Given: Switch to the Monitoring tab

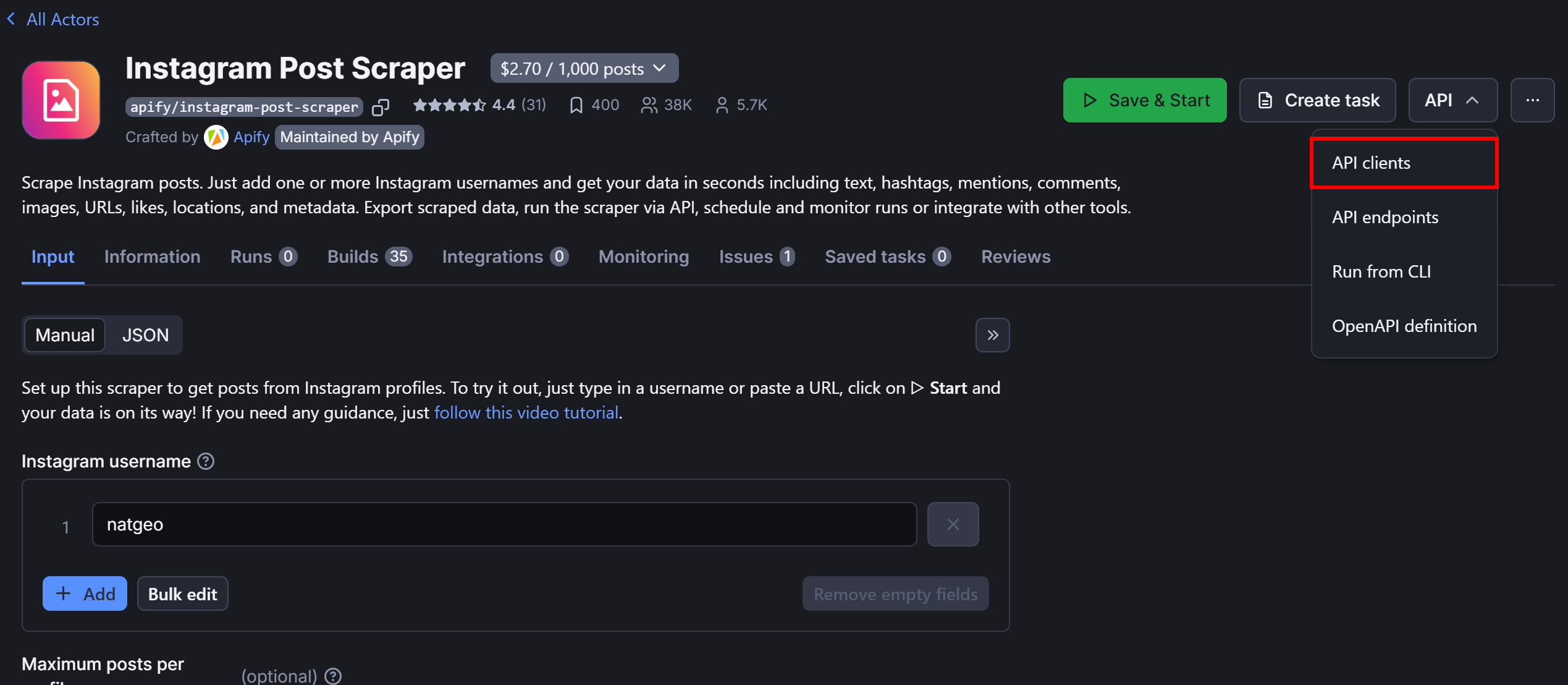Looking at the screenshot, I should 643,256.
